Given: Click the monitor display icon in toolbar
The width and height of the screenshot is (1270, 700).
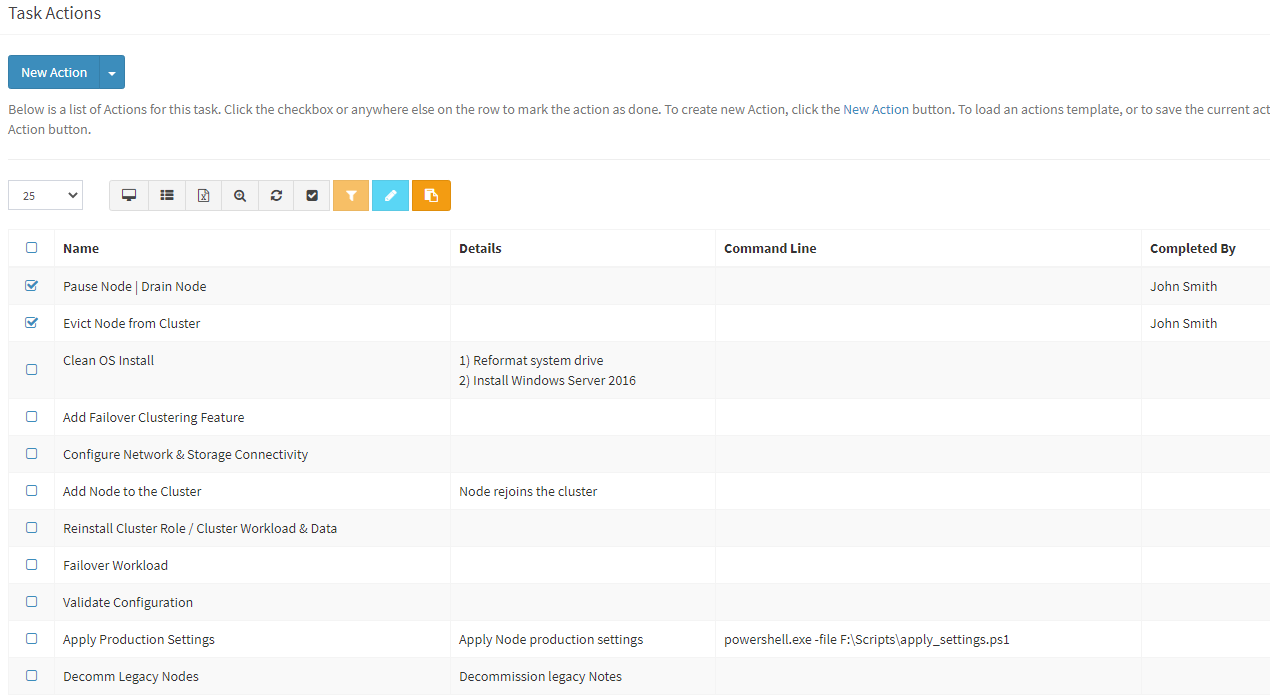Looking at the screenshot, I should 129,196.
